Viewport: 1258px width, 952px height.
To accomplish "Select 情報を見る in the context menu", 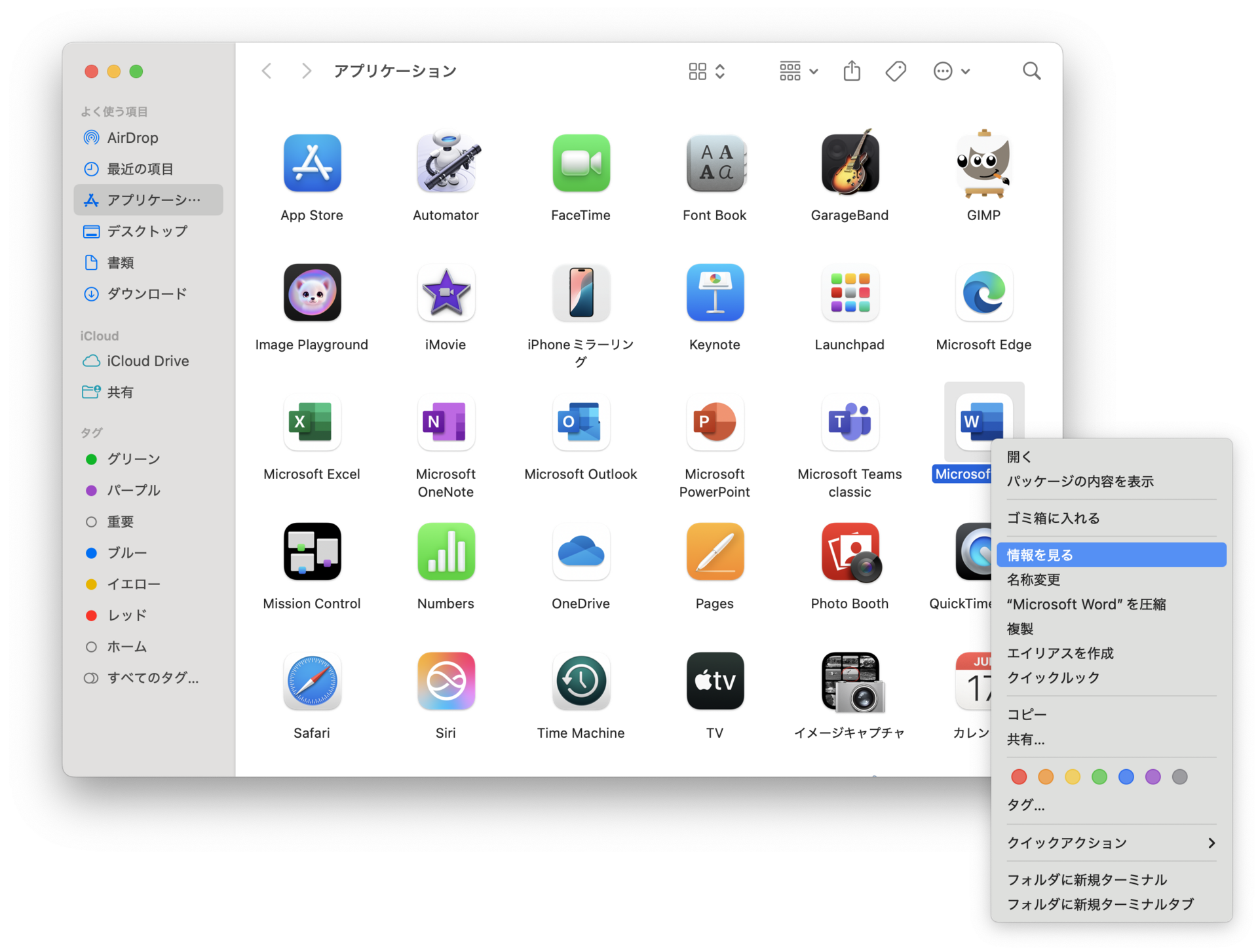I will pos(1111,555).
